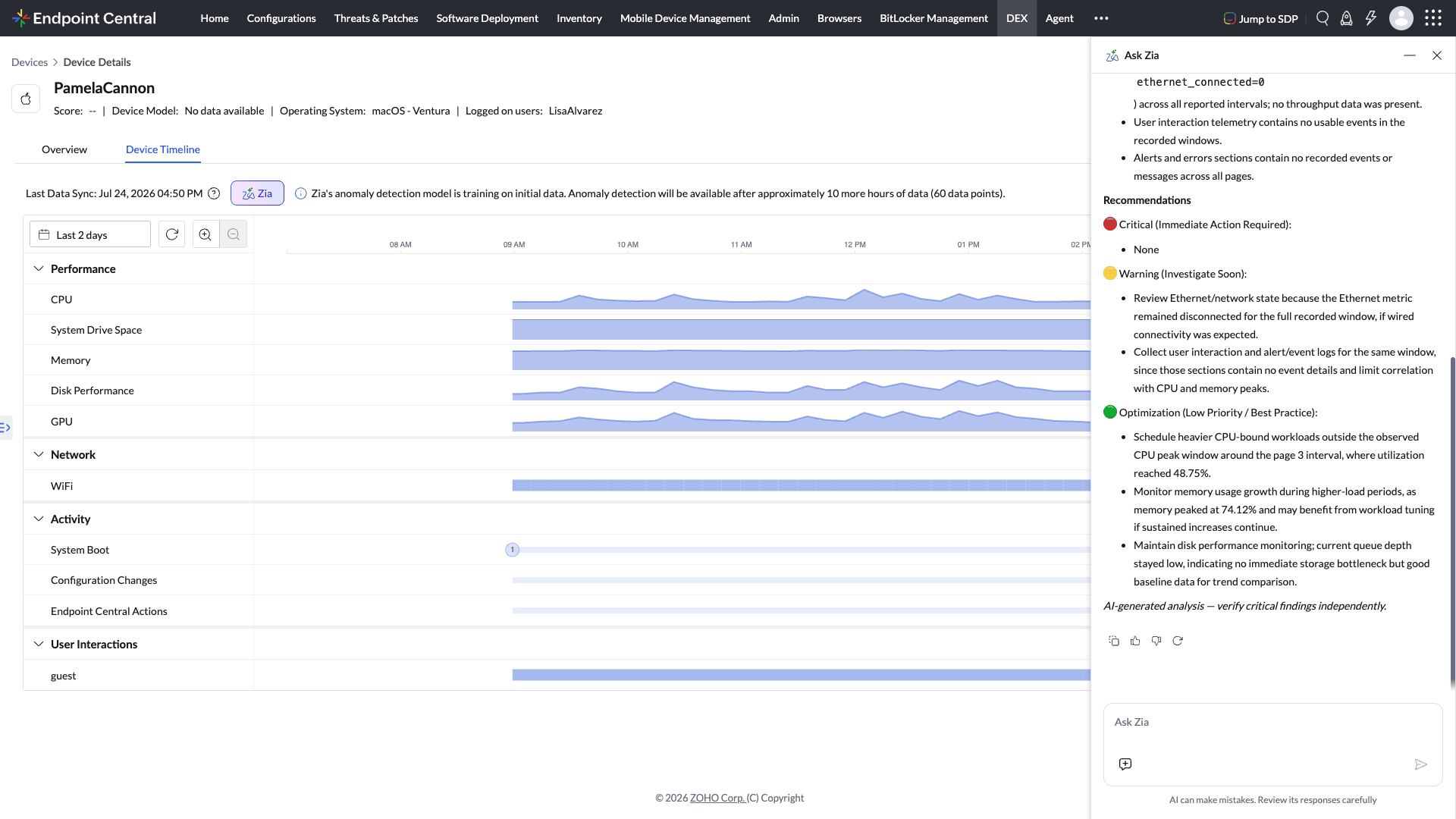Zoom in on the timeline
This screenshot has width=1456, height=819.
point(206,234)
